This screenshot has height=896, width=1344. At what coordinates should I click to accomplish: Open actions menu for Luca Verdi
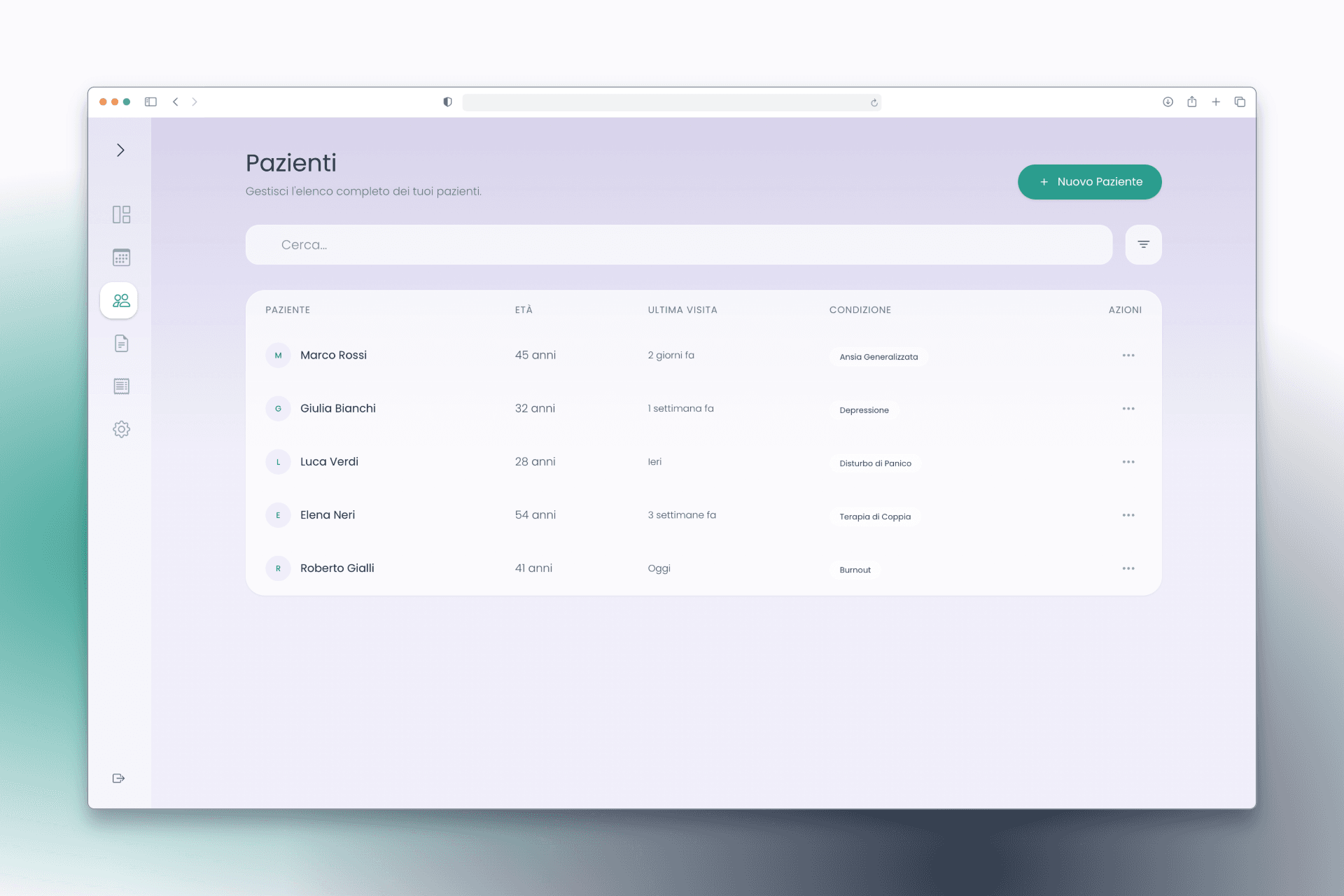[1128, 462]
